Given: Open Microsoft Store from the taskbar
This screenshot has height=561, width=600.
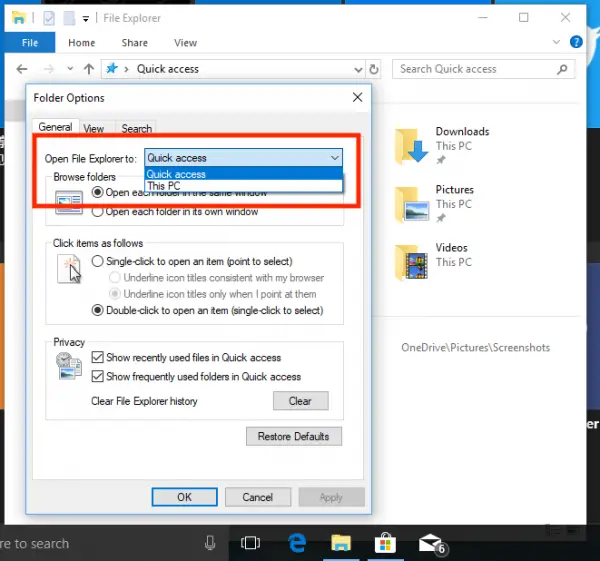Looking at the screenshot, I should point(385,543).
